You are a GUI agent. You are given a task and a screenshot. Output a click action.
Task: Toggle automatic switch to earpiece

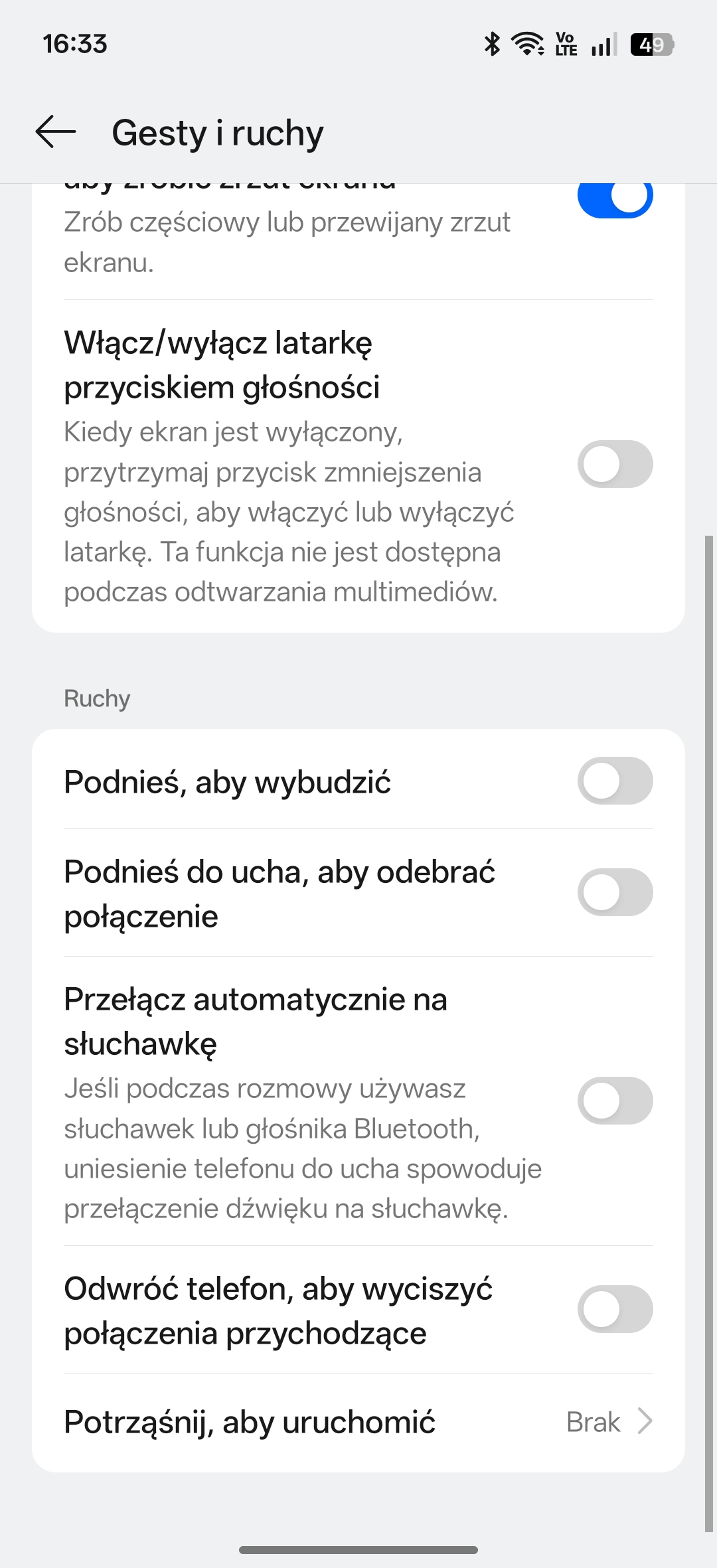(615, 1101)
